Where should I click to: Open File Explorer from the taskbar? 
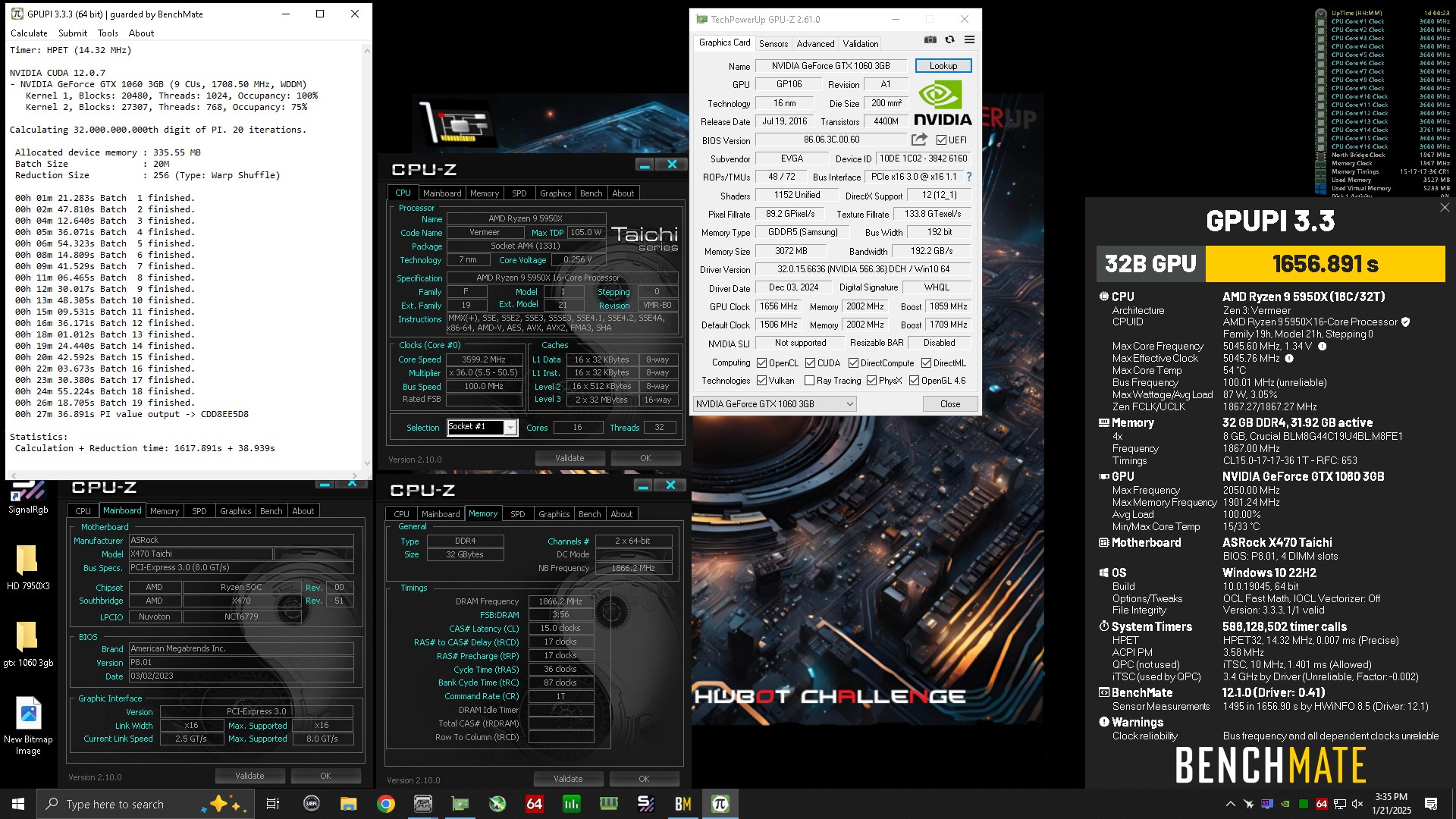click(348, 804)
